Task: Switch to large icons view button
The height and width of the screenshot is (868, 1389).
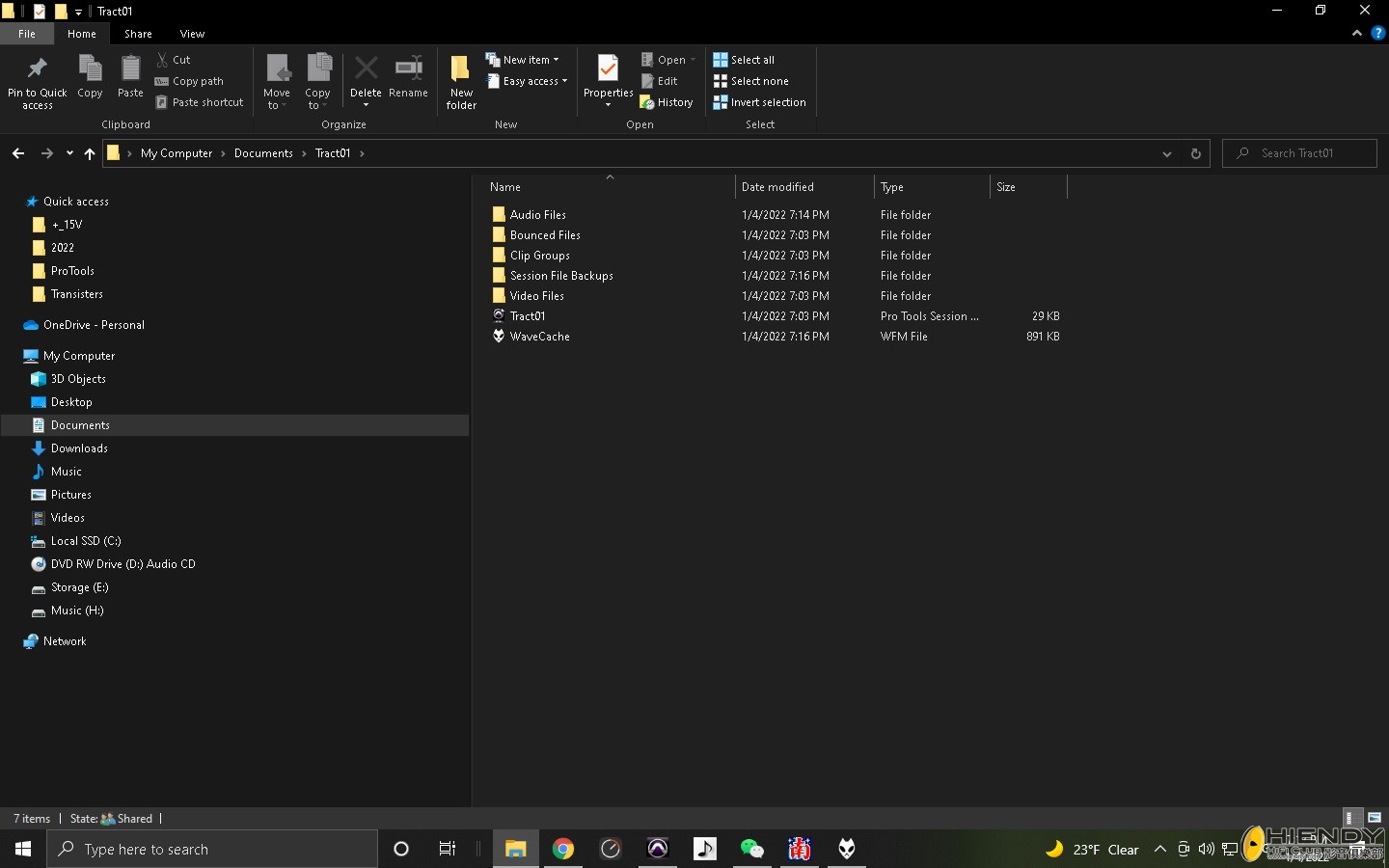Action: tap(1375, 818)
